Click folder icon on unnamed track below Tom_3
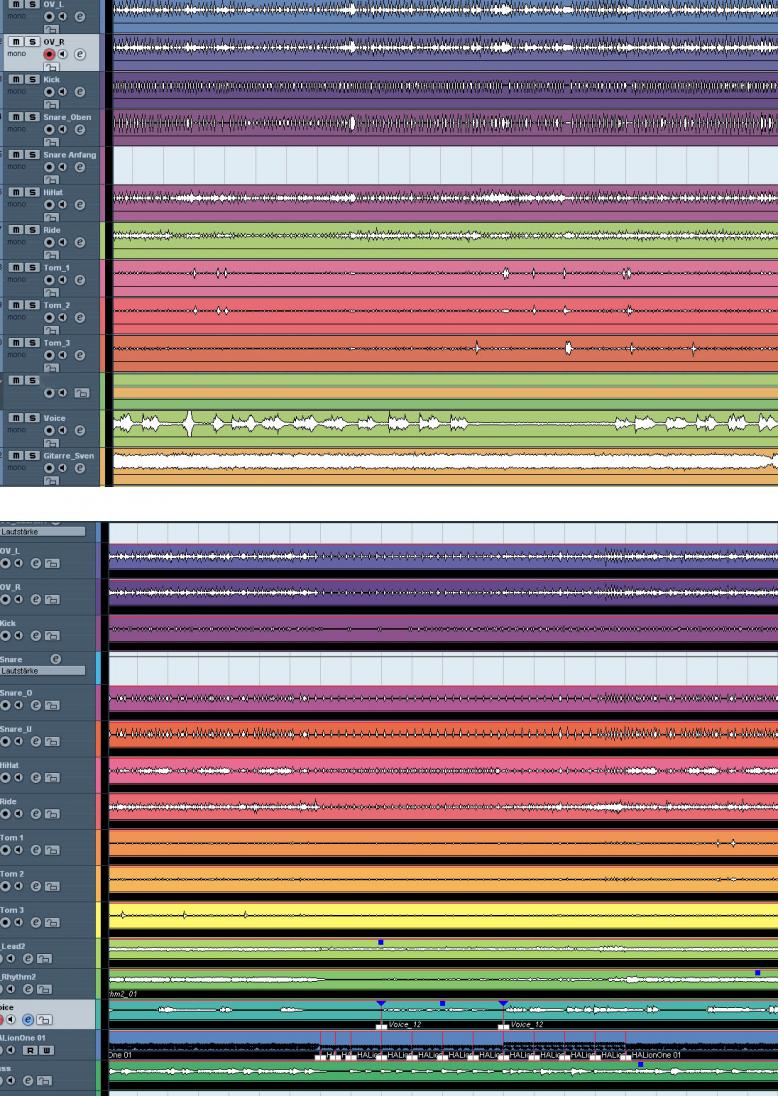The width and height of the screenshot is (778, 1096). tap(81, 393)
